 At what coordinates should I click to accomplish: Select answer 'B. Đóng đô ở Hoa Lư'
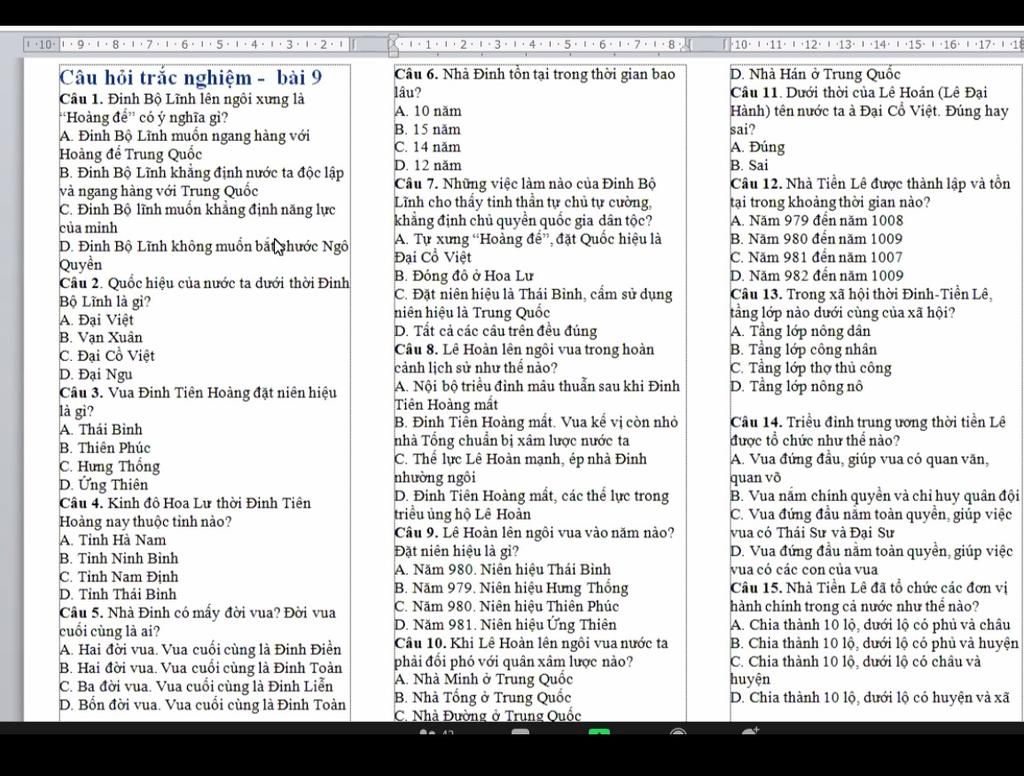(464, 276)
